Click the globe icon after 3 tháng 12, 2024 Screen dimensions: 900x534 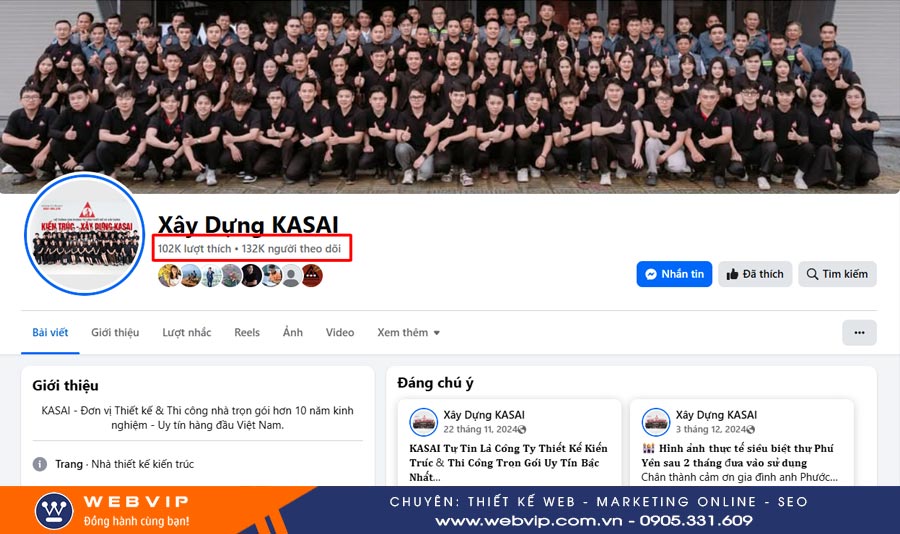click(751, 429)
